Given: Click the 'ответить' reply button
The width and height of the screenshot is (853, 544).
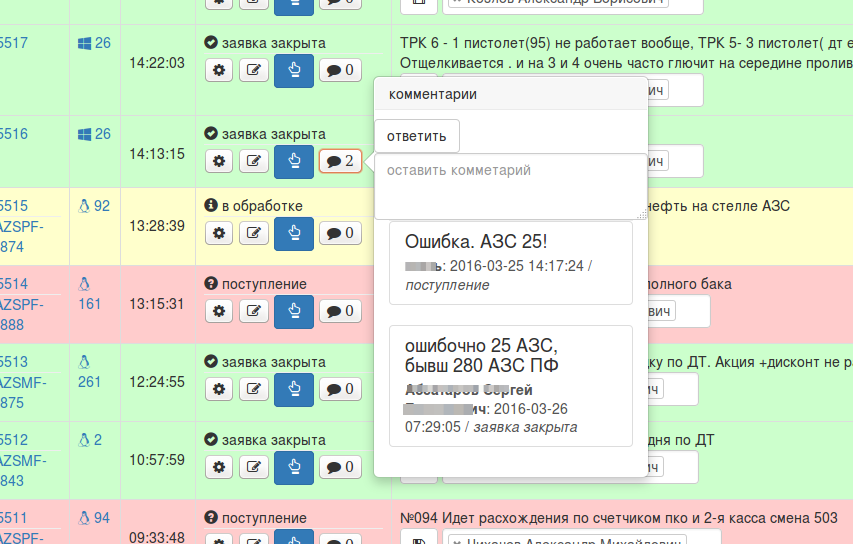Looking at the screenshot, I should 417,135.
